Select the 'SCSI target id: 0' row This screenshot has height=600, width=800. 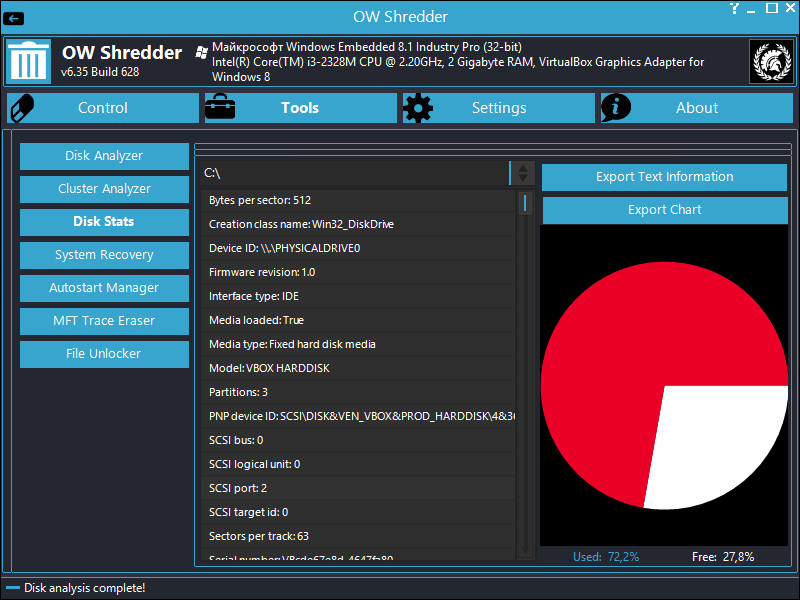pyautogui.click(x=358, y=512)
